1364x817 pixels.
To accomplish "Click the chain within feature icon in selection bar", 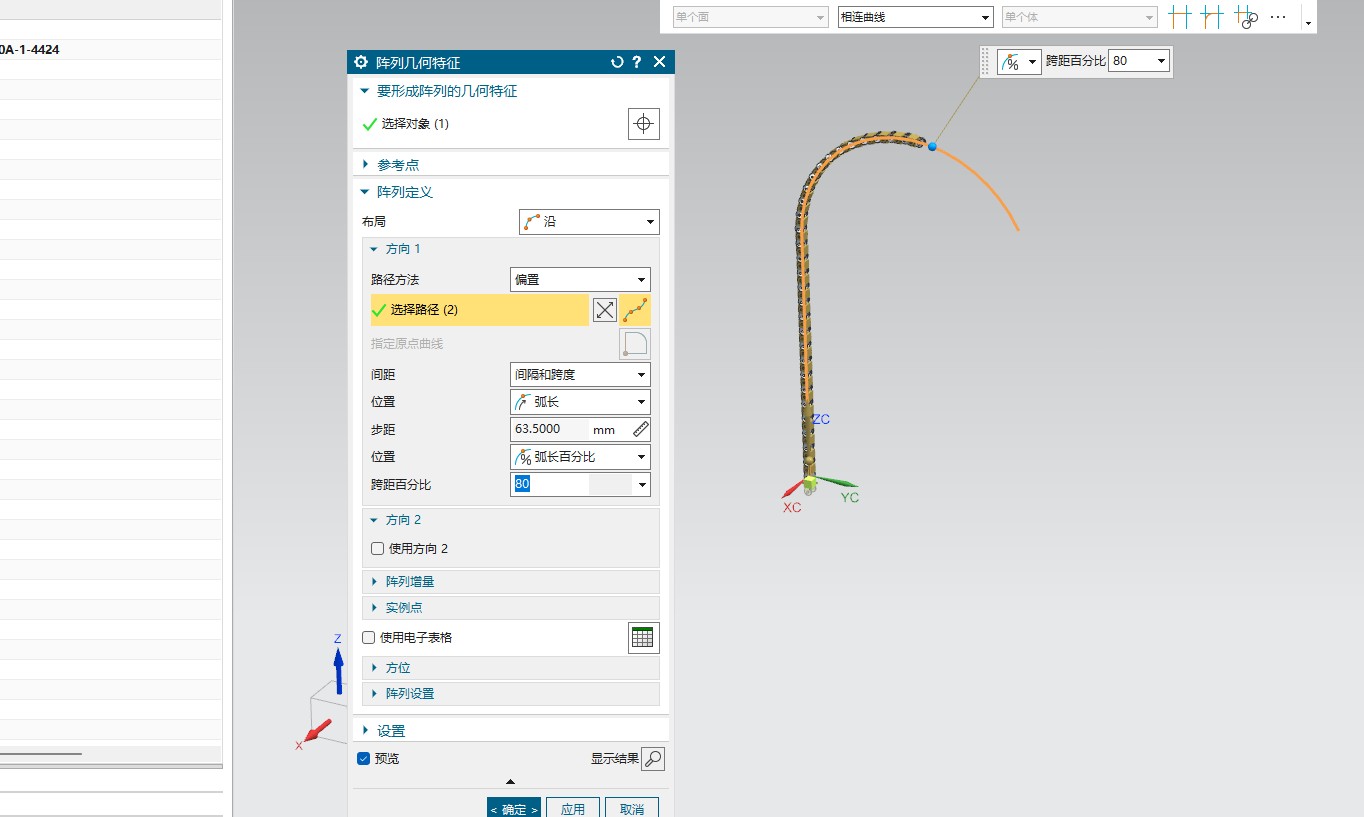I will tap(1245, 16).
